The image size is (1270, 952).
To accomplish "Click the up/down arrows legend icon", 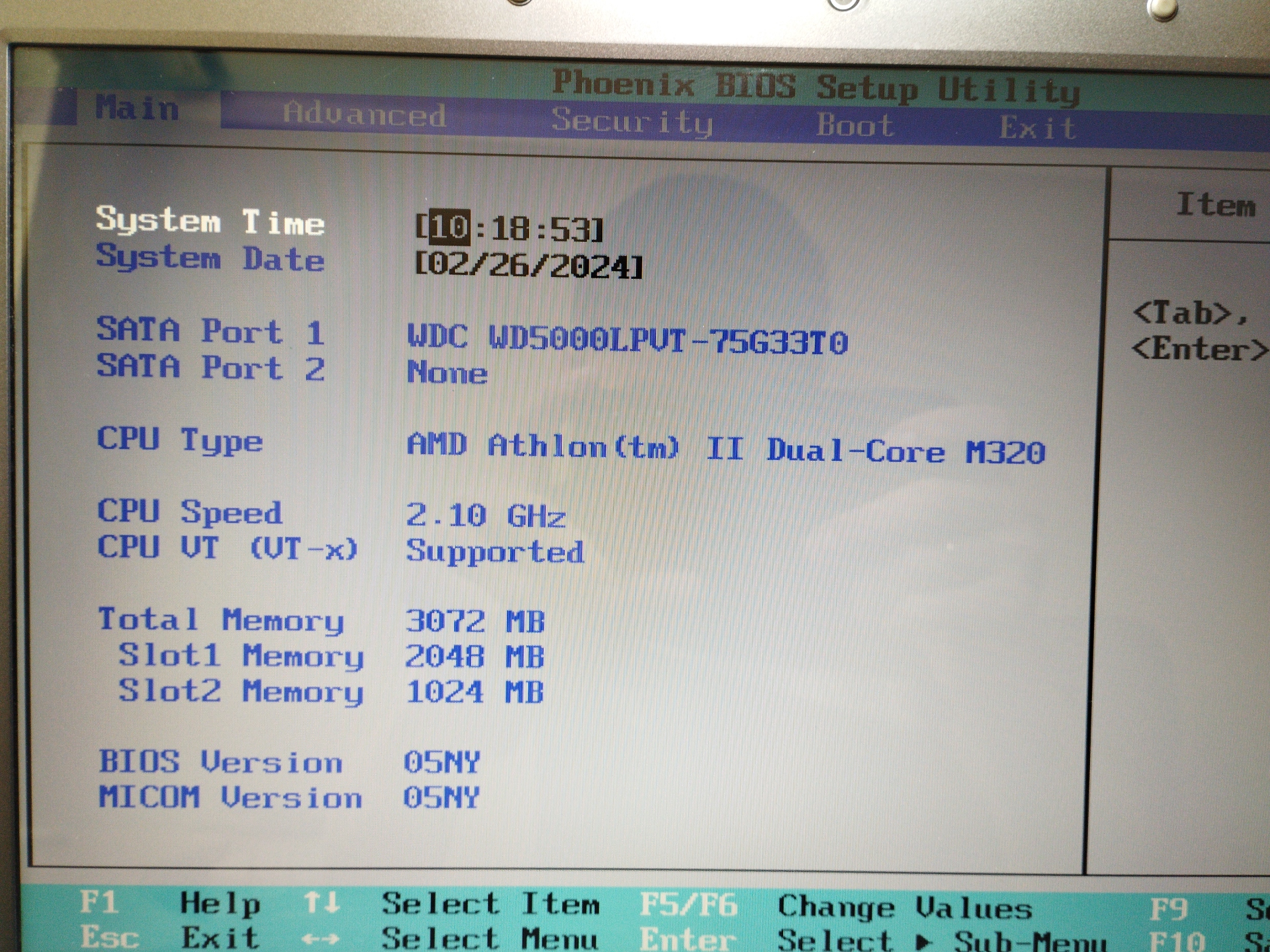I will (x=322, y=903).
